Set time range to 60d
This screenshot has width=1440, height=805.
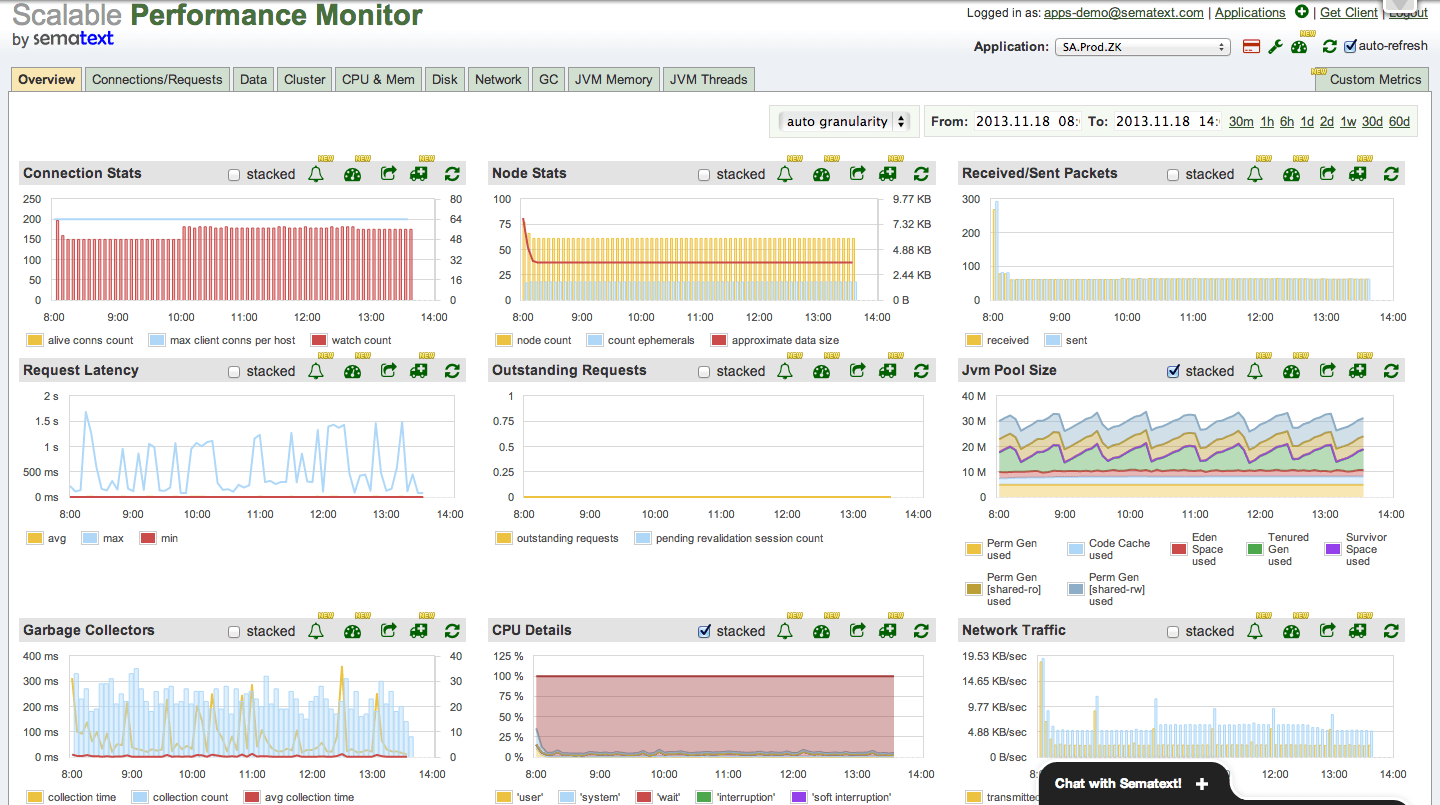pos(1399,122)
